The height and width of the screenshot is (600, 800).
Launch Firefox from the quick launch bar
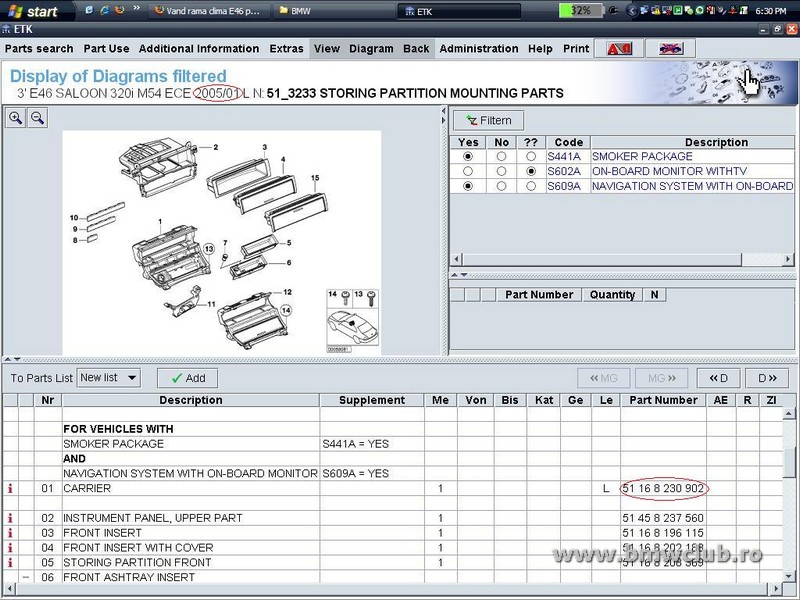[120, 10]
